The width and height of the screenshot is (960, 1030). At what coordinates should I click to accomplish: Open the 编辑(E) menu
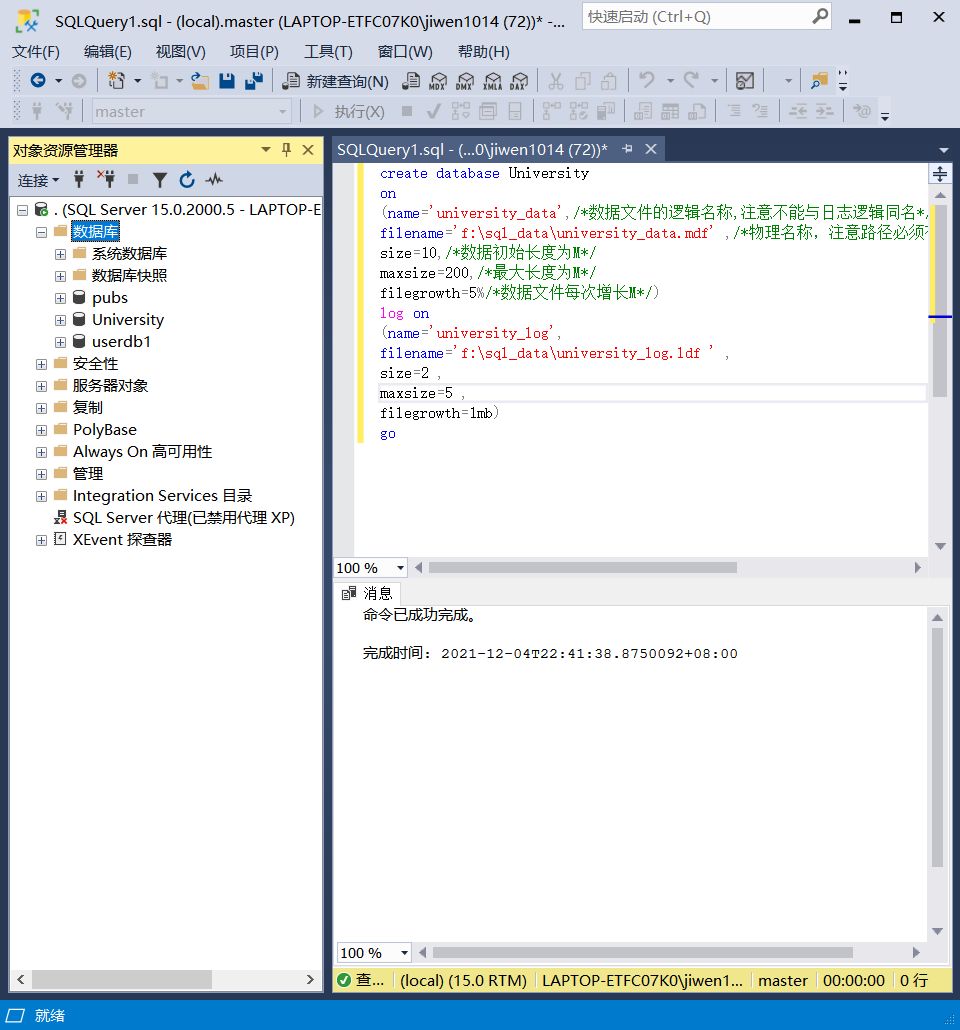(x=108, y=52)
